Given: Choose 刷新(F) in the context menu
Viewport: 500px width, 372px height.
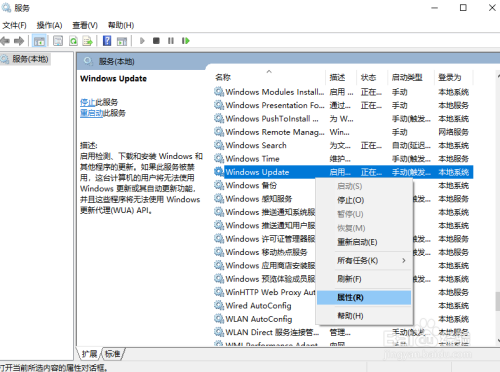Looking at the screenshot, I should tap(364, 279).
